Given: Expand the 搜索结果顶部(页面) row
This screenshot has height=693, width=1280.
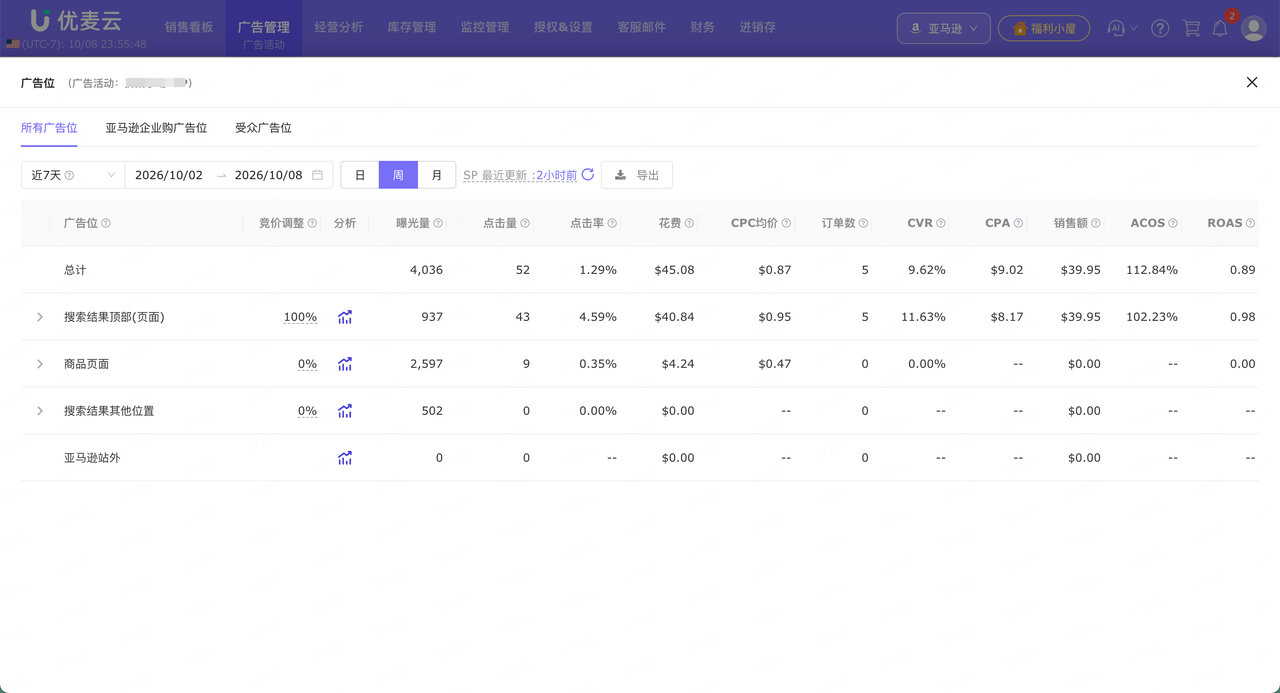Looking at the screenshot, I should [x=40, y=317].
